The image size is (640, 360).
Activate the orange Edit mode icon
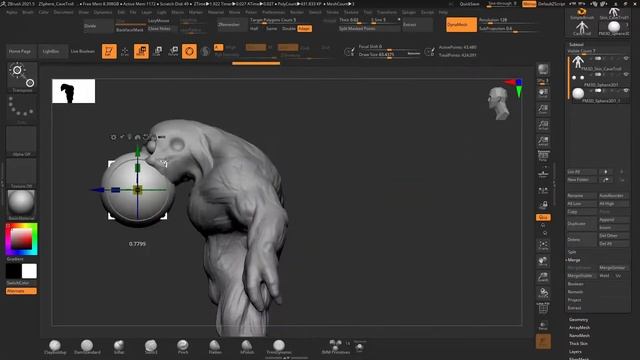point(109,51)
